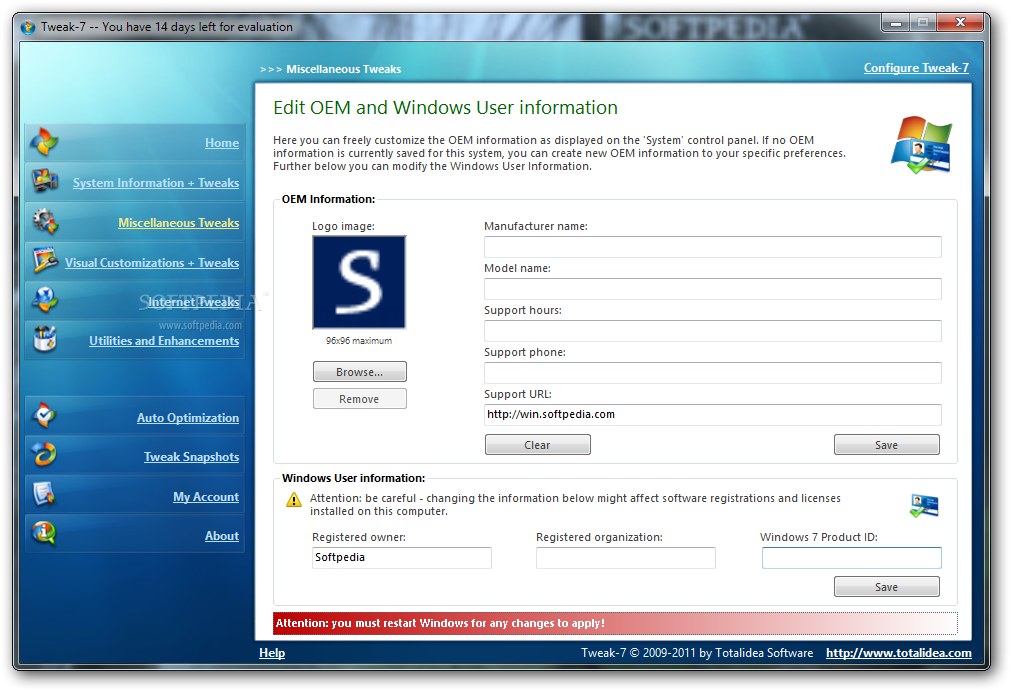Open the Home page link

pyautogui.click(x=222, y=143)
